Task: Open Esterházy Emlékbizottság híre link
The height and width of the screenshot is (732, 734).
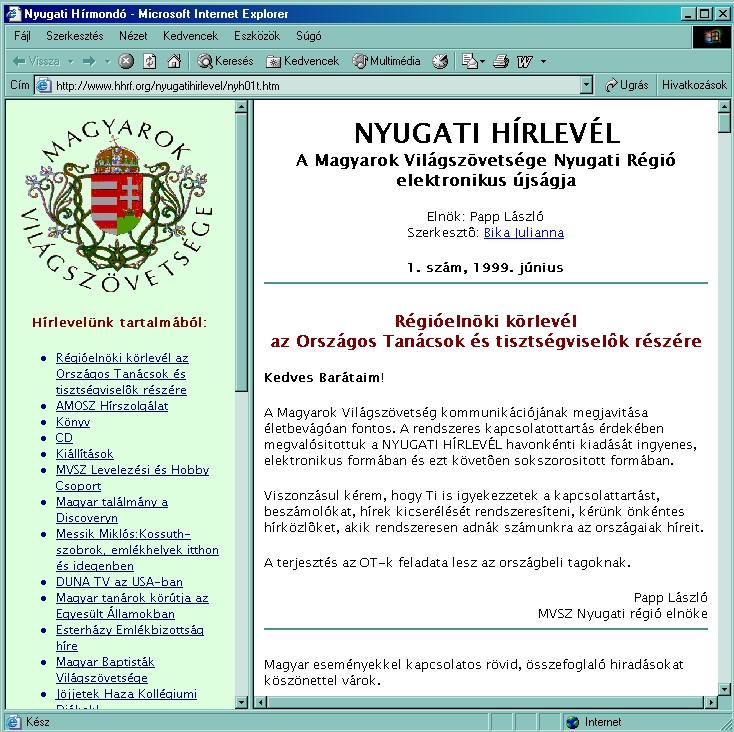Action: click(130, 637)
